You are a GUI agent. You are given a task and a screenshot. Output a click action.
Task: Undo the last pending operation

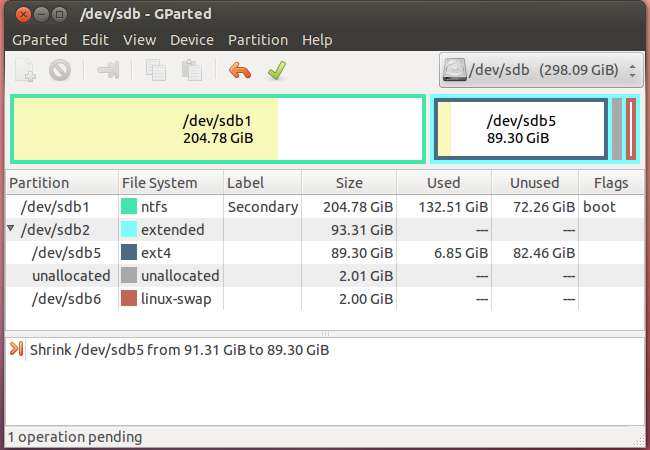240,71
